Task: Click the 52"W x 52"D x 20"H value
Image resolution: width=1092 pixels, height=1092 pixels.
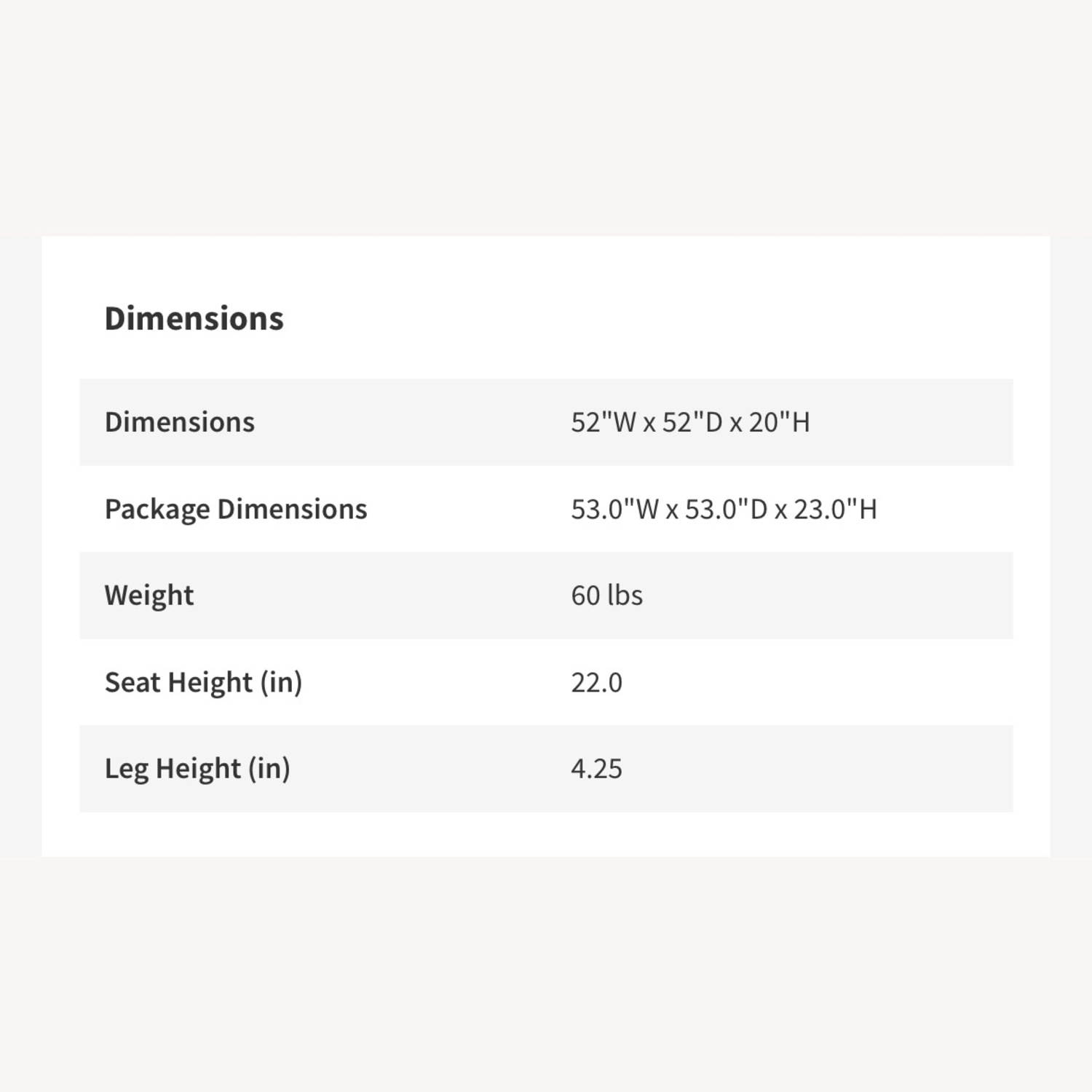Action: pyautogui.click(x=689, y=422)
